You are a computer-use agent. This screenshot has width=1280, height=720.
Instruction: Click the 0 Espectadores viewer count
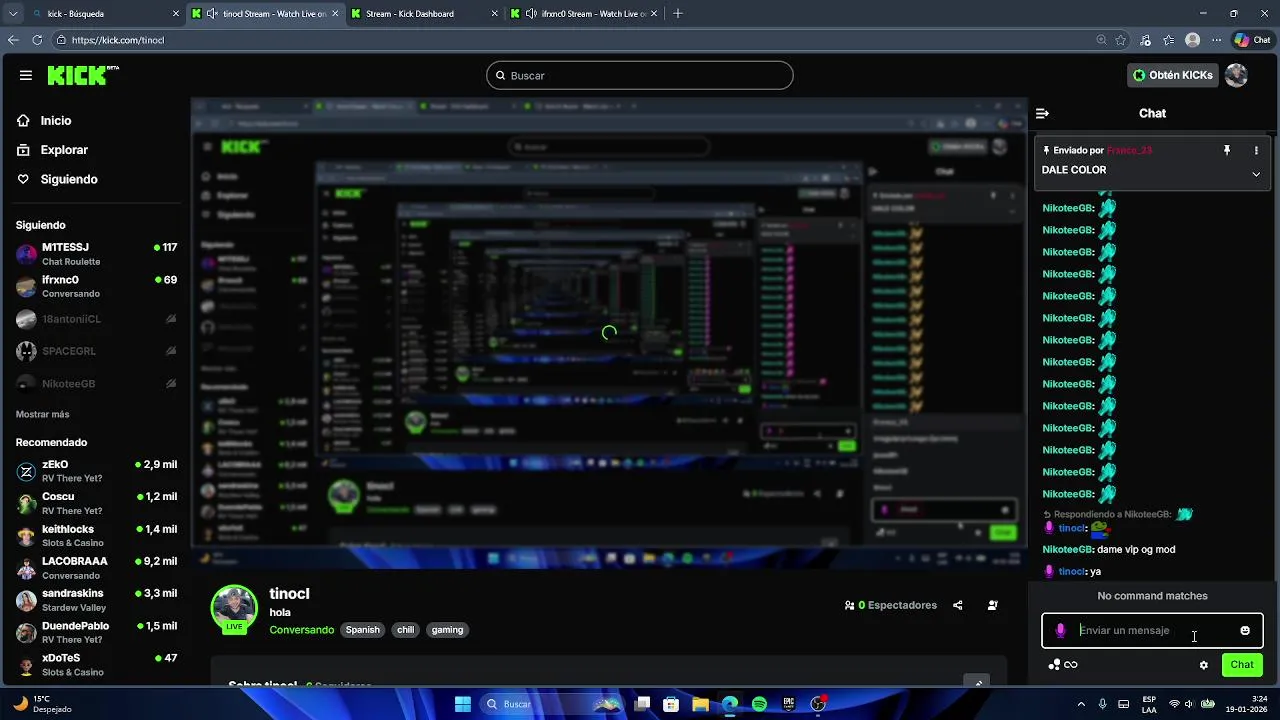(x=891, y=605)
